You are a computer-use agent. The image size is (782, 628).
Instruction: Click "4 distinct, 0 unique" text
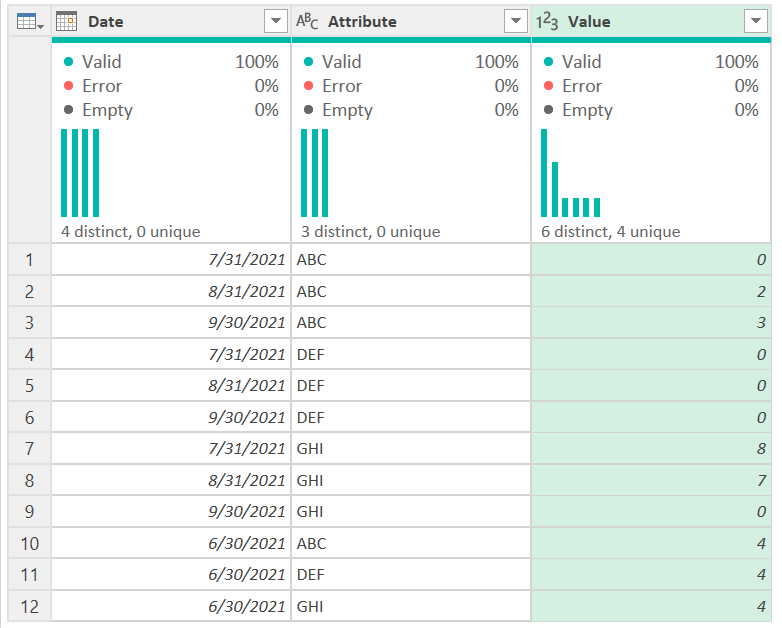click(131, 231)
